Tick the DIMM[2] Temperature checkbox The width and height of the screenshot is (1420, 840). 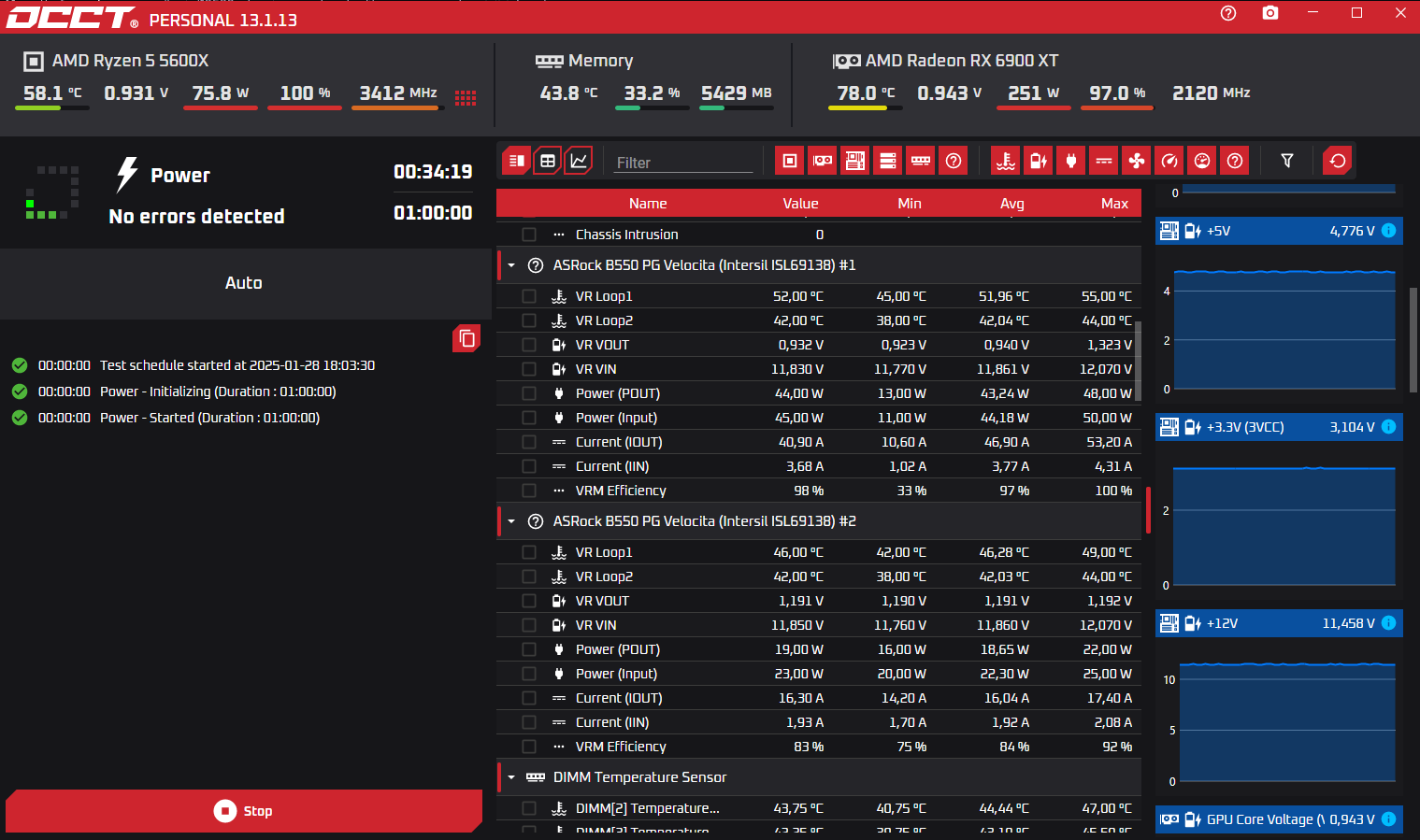pos(529,808)
